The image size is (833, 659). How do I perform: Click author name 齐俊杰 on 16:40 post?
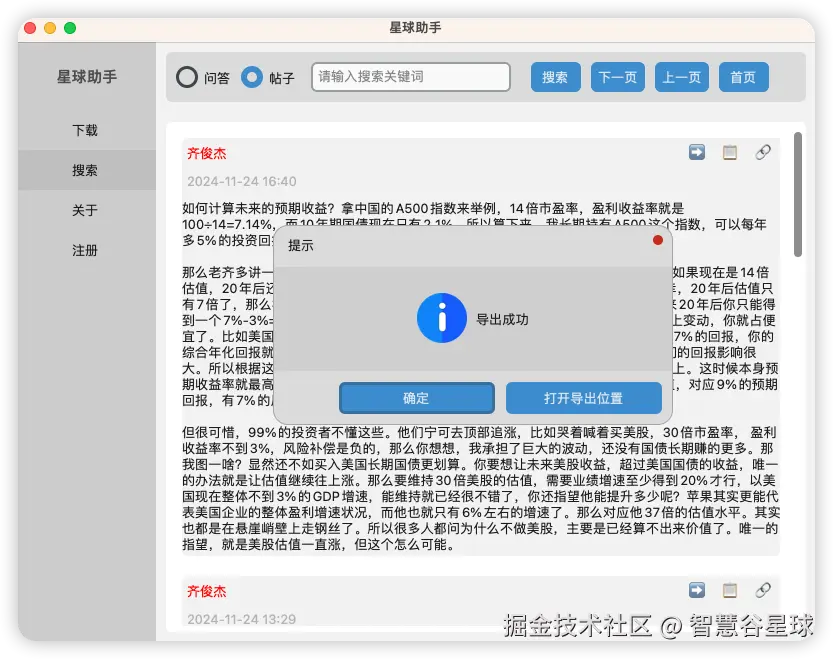[x=207, y=154]
